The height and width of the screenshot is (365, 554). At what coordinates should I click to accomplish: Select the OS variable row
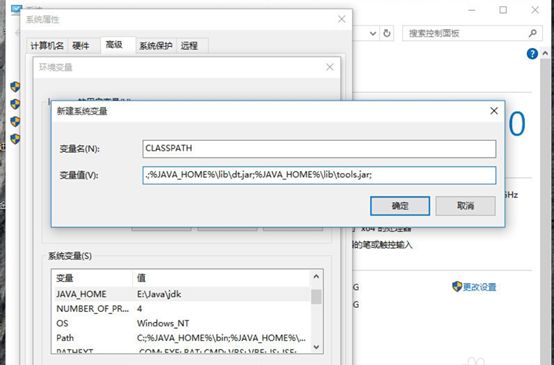(182, 323)
